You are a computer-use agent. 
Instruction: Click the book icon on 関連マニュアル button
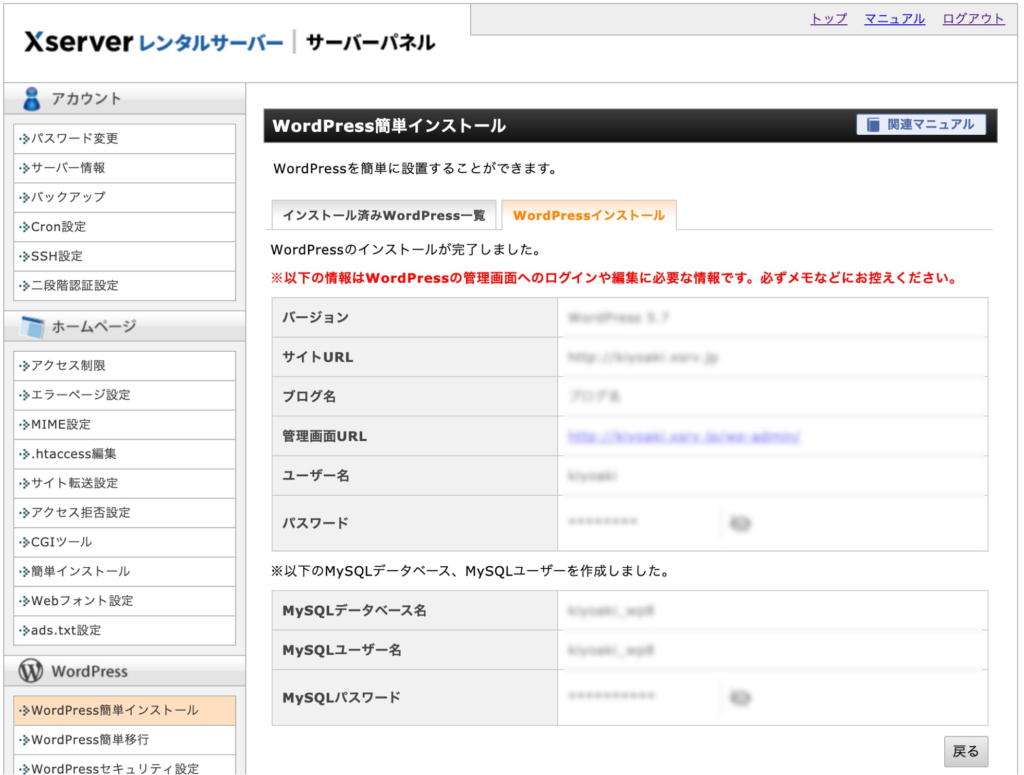tap(873, 125)
